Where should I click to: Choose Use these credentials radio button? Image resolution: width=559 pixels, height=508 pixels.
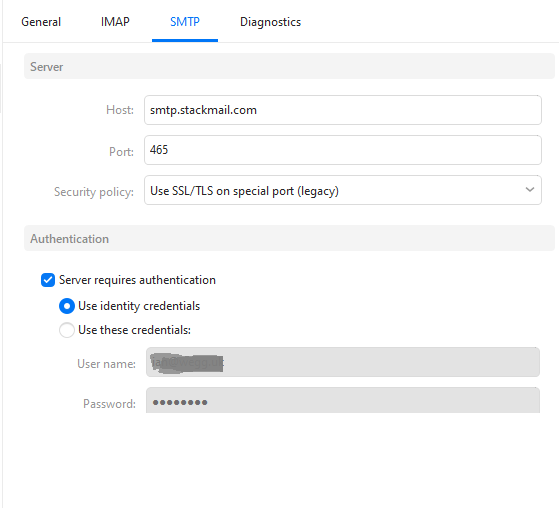(x=67, y=330)
